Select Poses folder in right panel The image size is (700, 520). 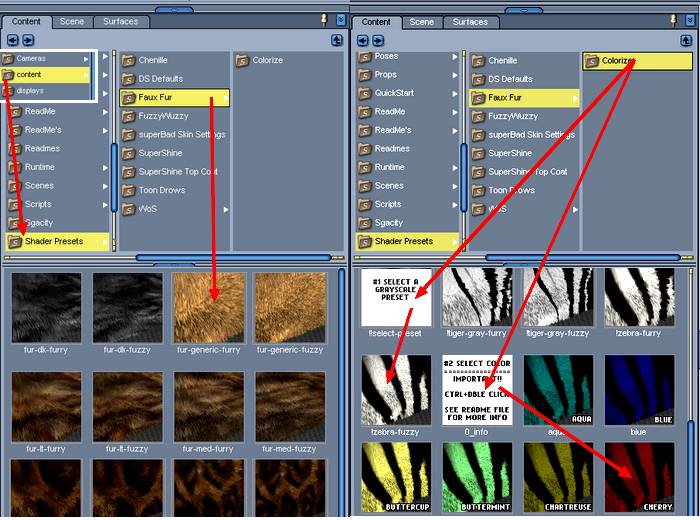click(x=407, y=56)
